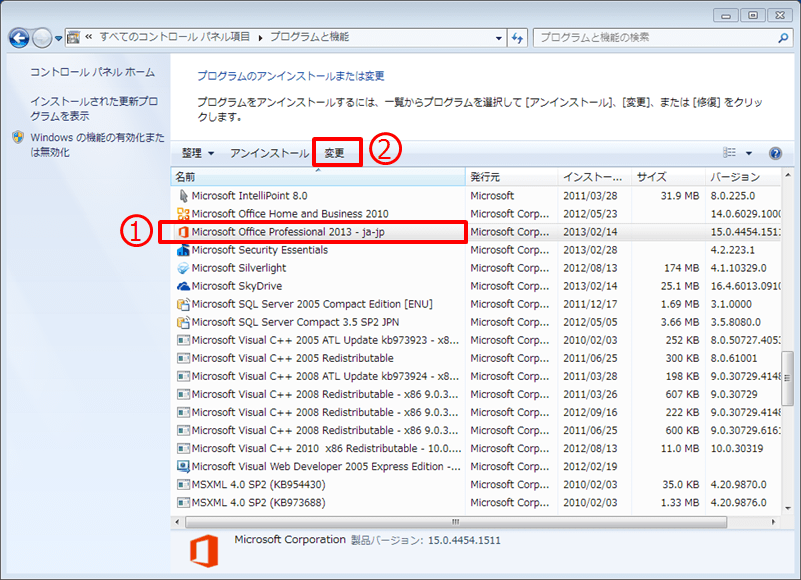
Task: Select the Microsoft Silverlight icon
Action: coord(183,268)
